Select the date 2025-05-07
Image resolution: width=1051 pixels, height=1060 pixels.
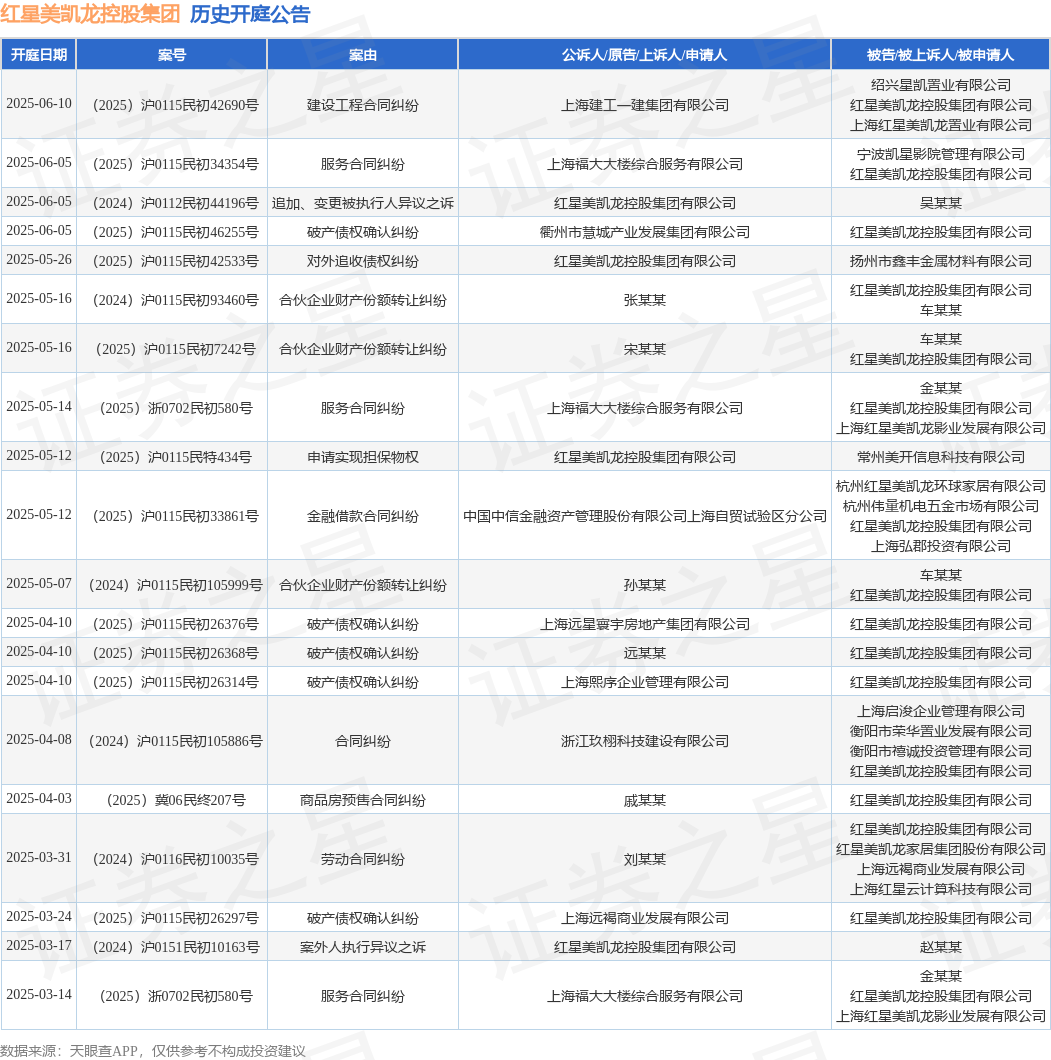point(39,583)
